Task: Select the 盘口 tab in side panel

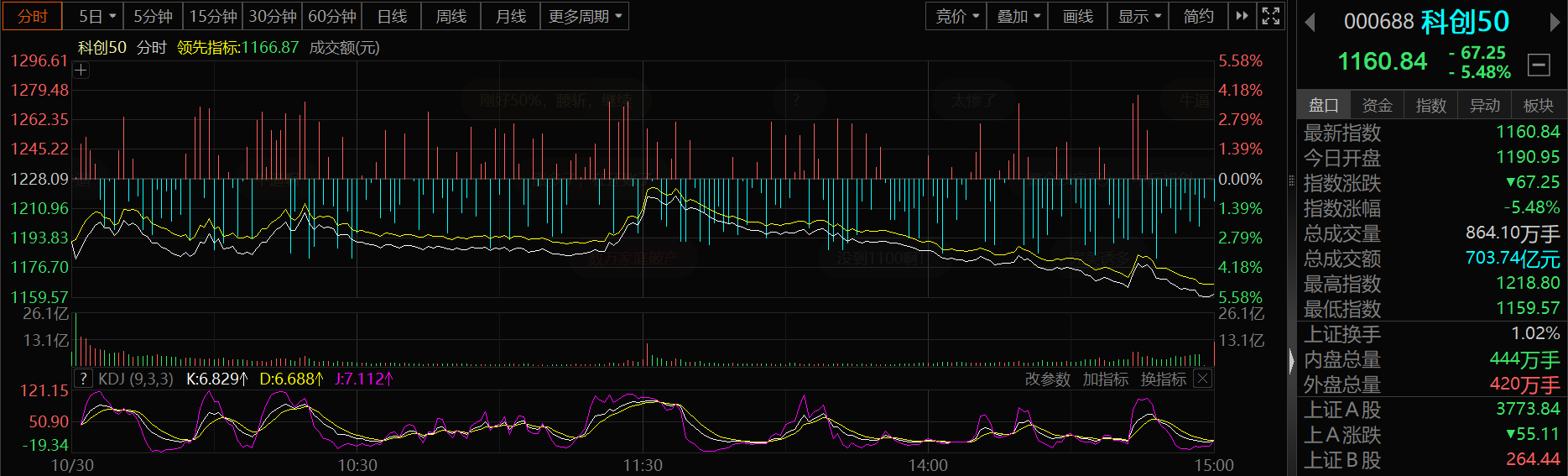Action: [1324, 105]
